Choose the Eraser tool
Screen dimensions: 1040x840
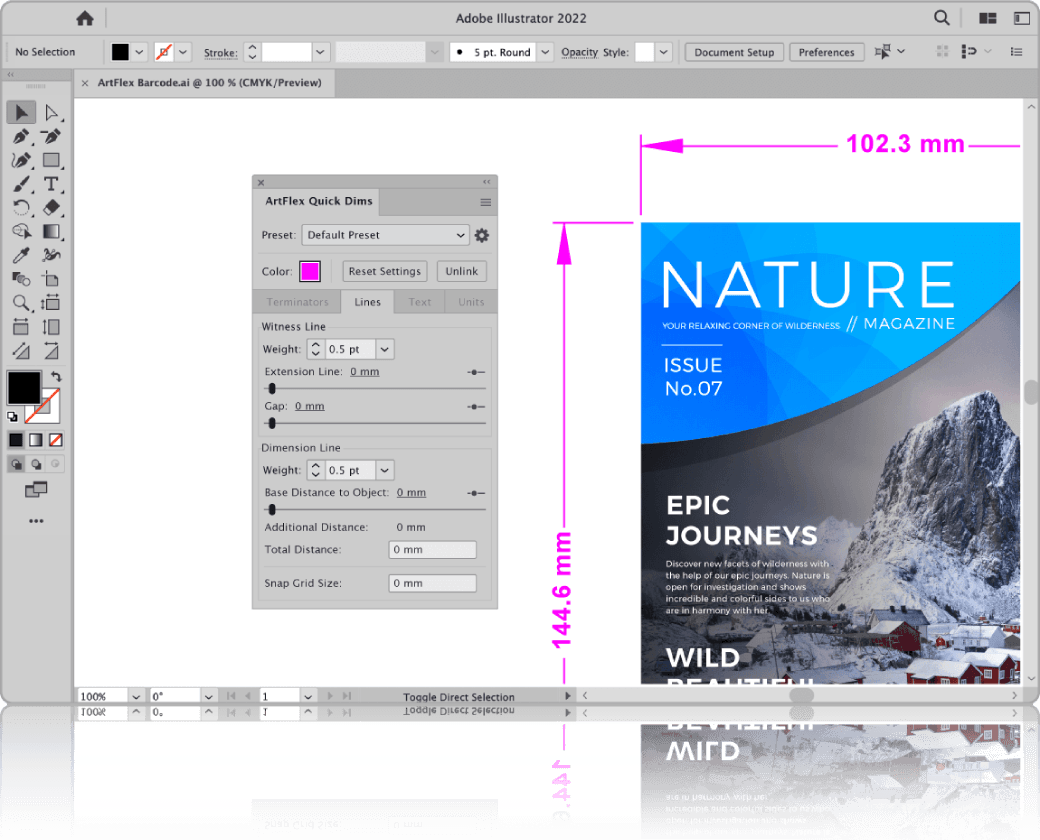52,208
